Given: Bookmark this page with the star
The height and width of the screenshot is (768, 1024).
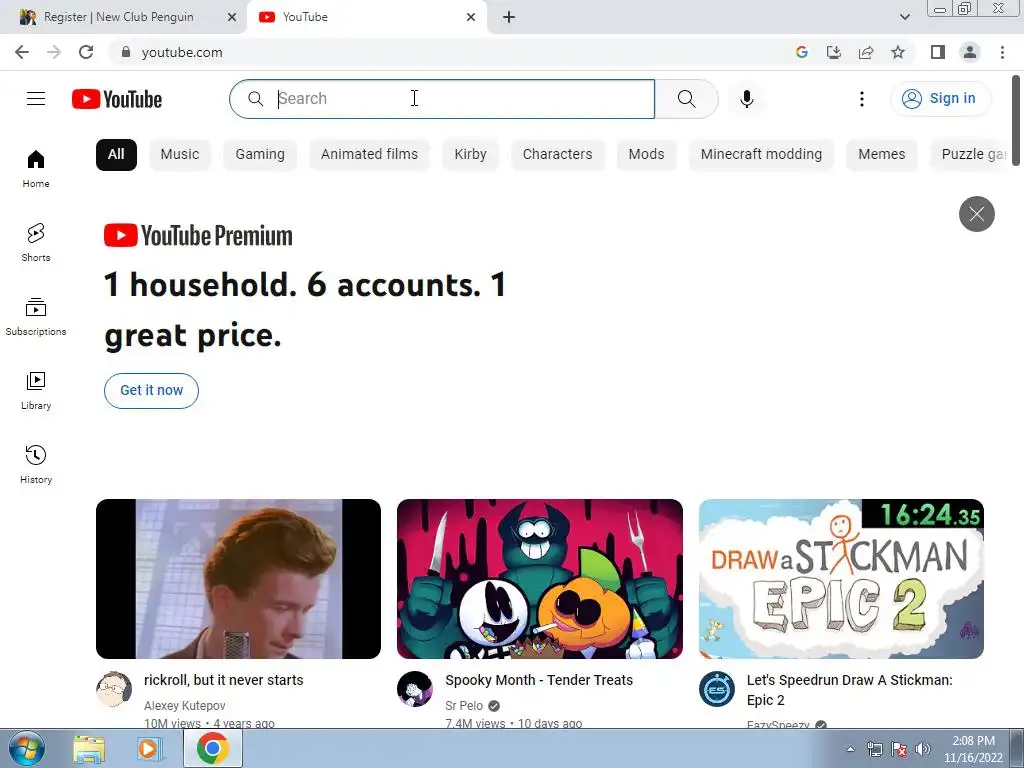Looking at the screenshot, I should pos(898,52).
